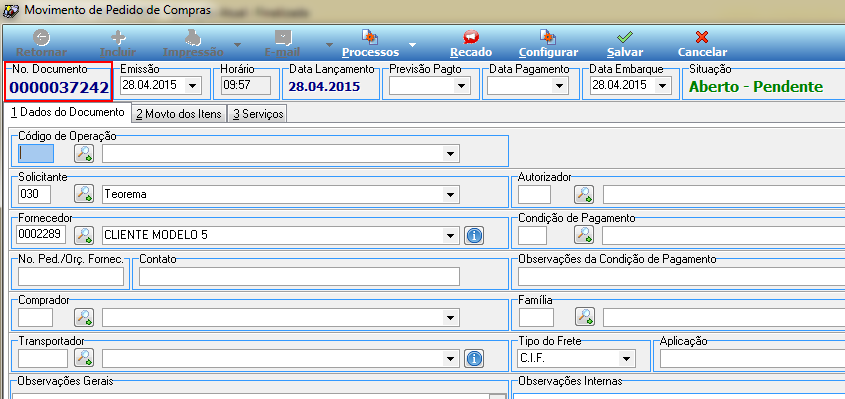Expand the E-mail dropdown arrow

(329, 45)
